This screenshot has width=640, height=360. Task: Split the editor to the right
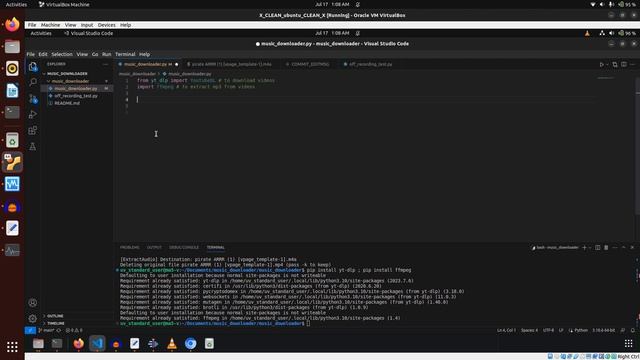(x=624, y=64)
